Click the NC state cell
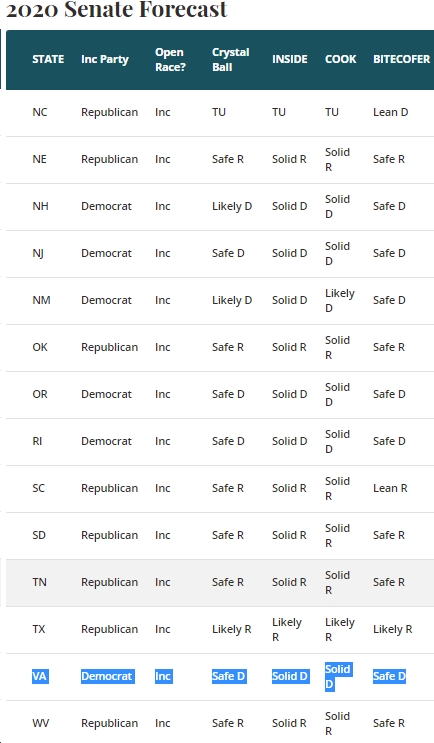The image size is (434, 743). pos(40,112)
